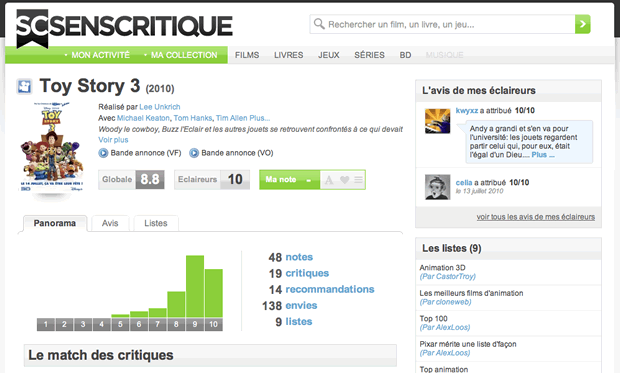The image size is (620, 373).
Task: Open the MA COLLECTION dropdown menu
Action: click(x=181, y=55)
